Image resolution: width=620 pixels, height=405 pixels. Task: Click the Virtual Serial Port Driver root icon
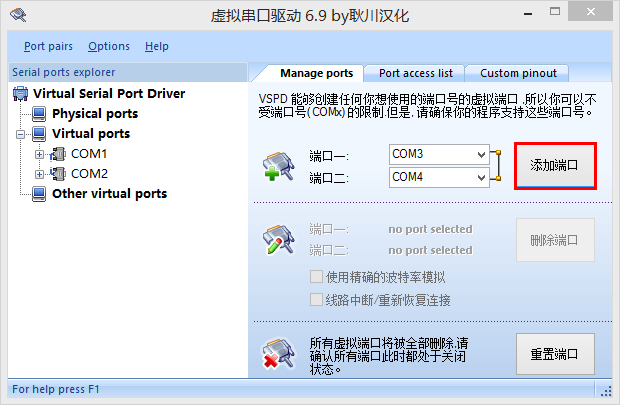pyautogui.click(x=21, y=94)
